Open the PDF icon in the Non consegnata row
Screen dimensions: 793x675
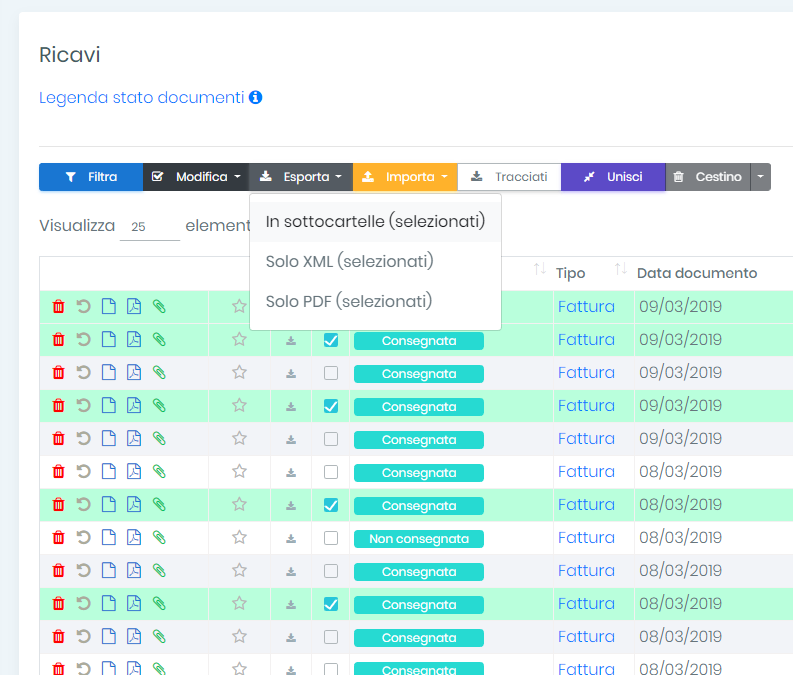coord(134,537)
